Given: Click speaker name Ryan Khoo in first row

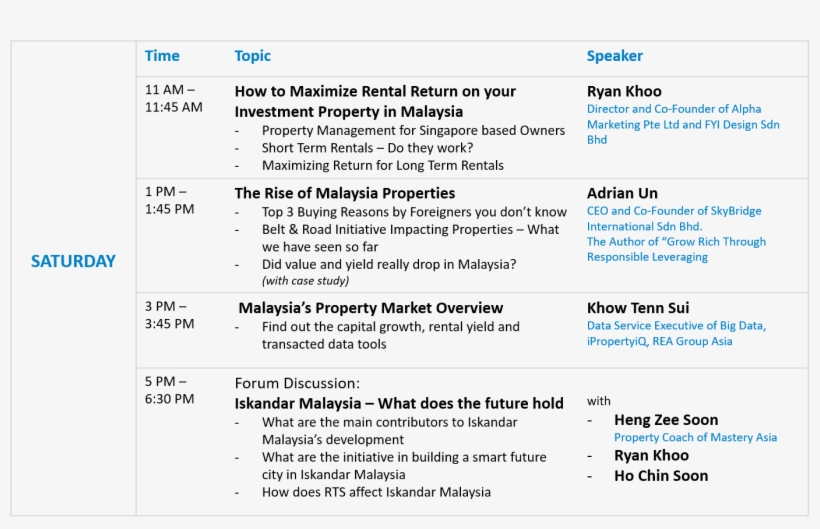Looking at the screenshot, I should click(x=624, y=91).
